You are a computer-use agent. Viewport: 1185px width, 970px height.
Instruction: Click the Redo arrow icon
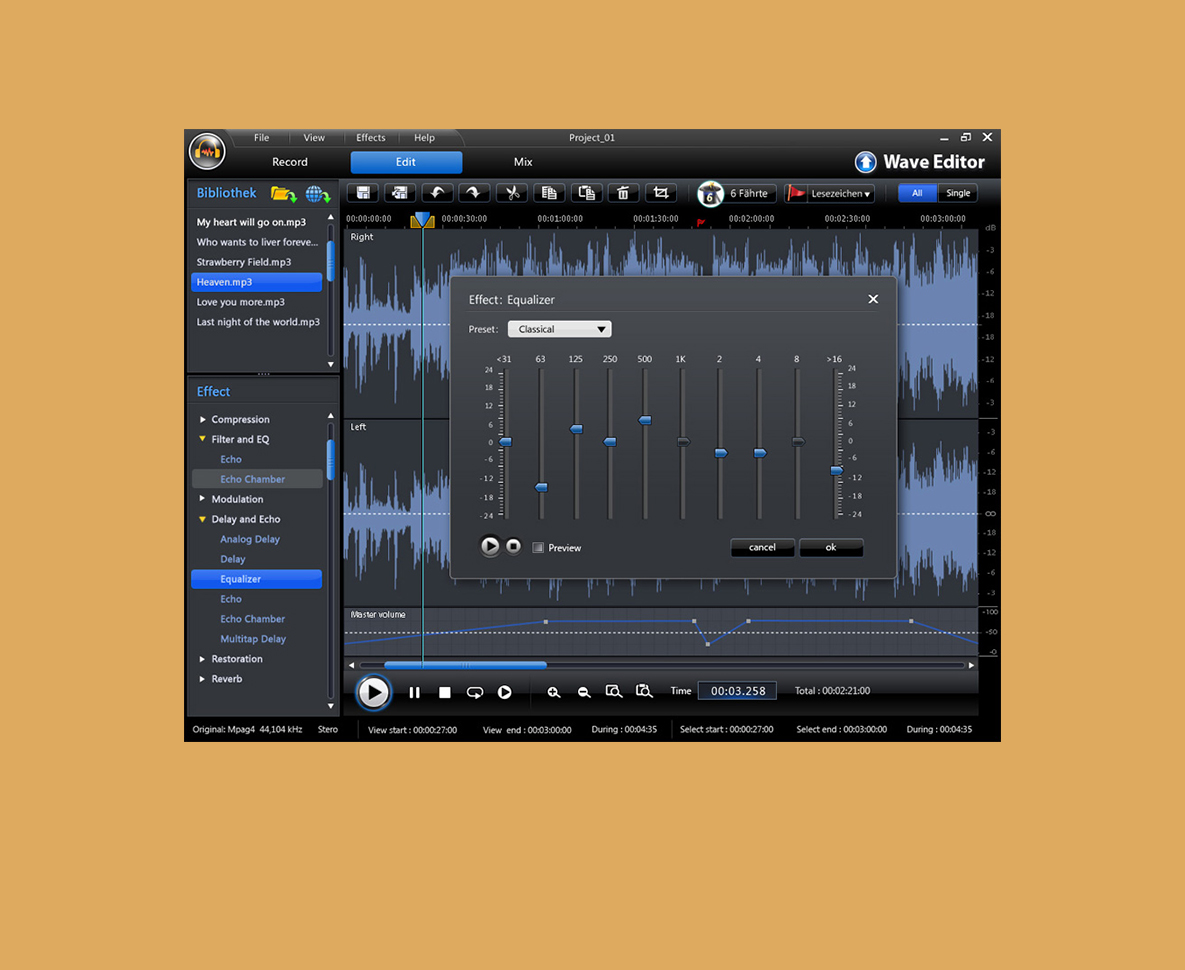point(474,193)
